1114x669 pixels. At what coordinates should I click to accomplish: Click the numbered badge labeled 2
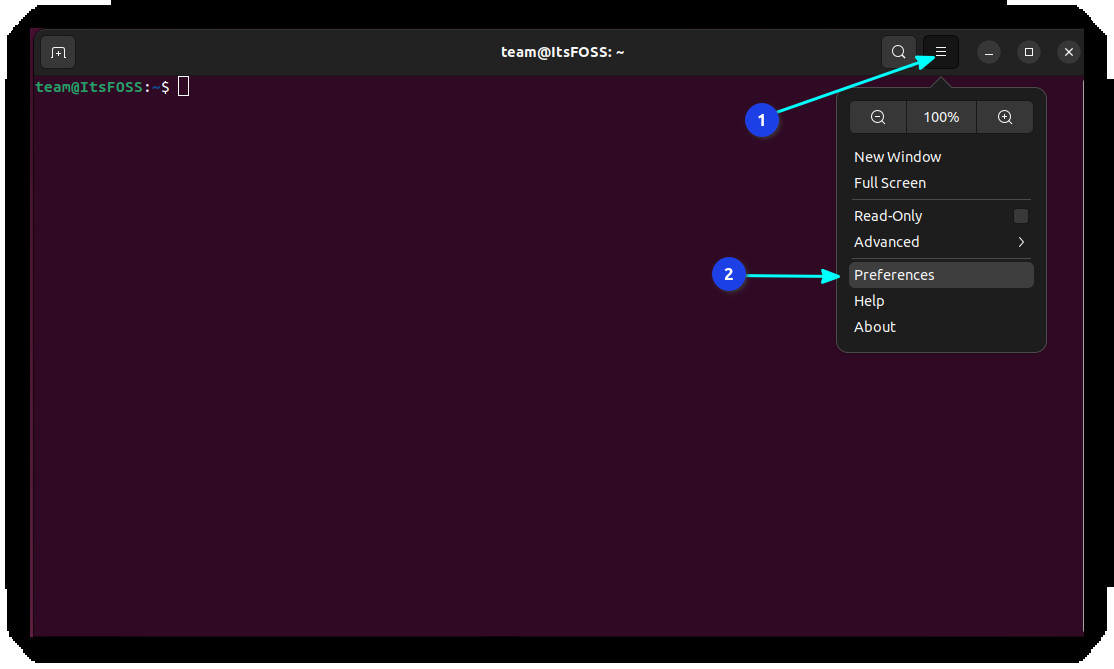click(729, 274)
